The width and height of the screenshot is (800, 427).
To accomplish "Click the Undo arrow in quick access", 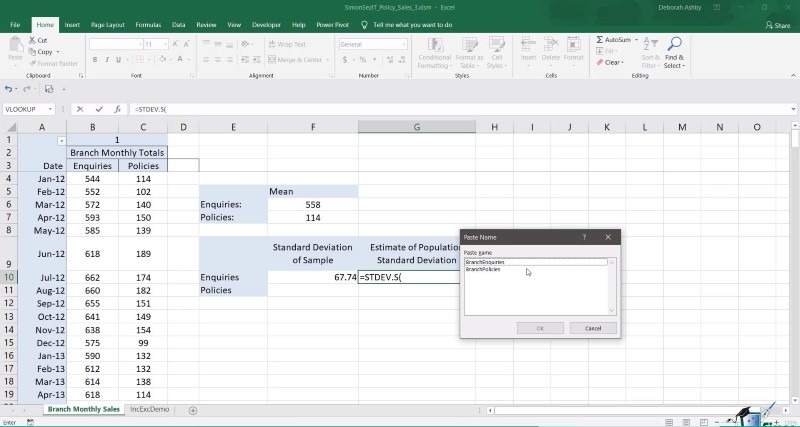I will [11, 89].
